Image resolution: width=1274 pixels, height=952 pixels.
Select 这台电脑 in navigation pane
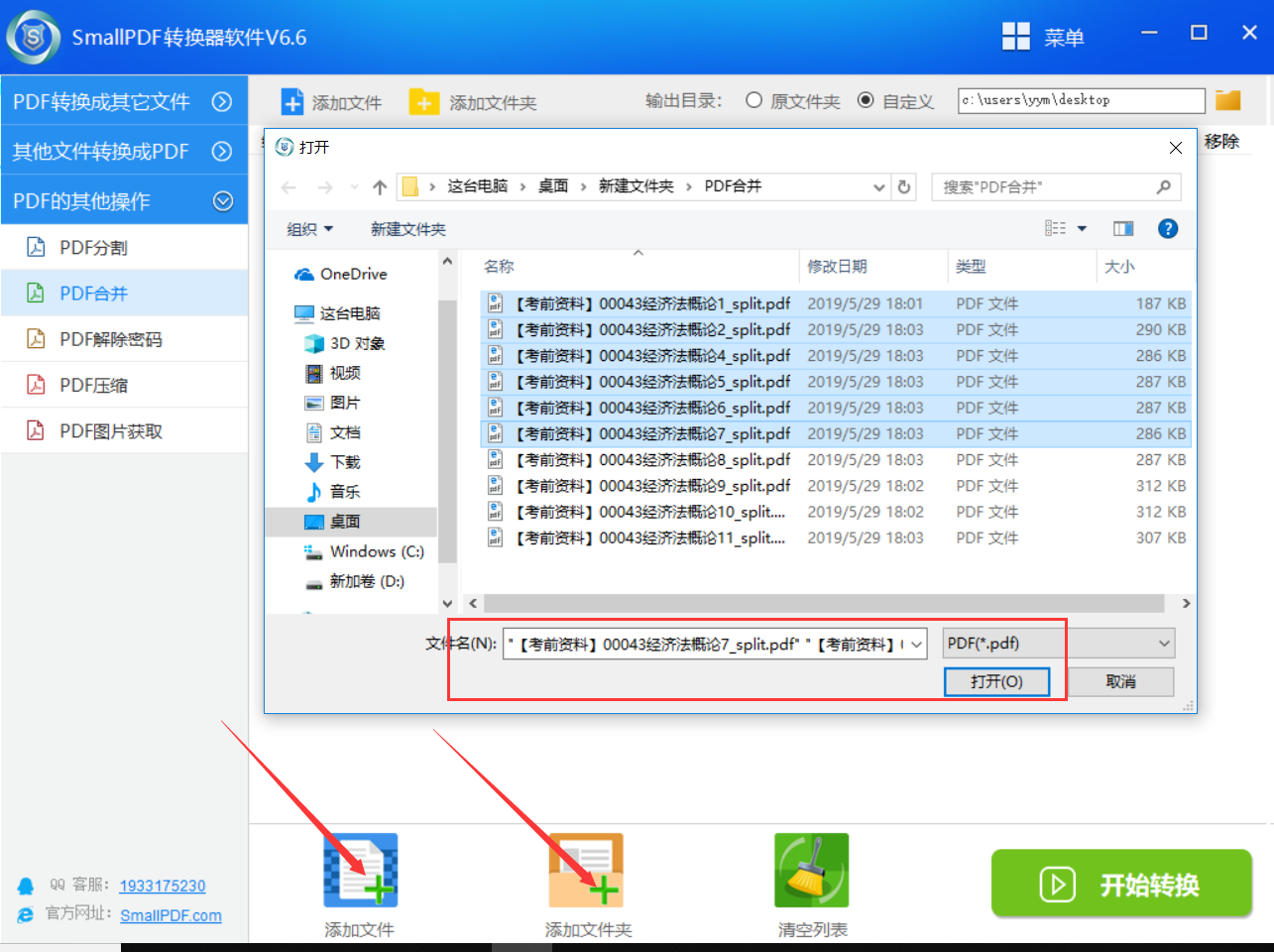[x=338, y=313]
